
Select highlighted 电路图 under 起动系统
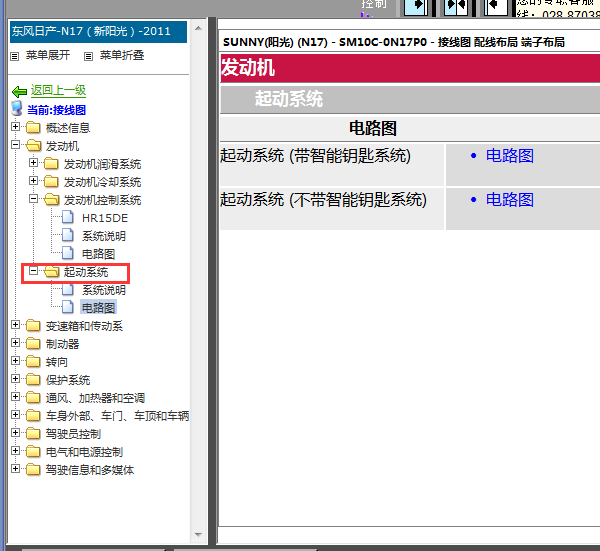click(98, 308)
